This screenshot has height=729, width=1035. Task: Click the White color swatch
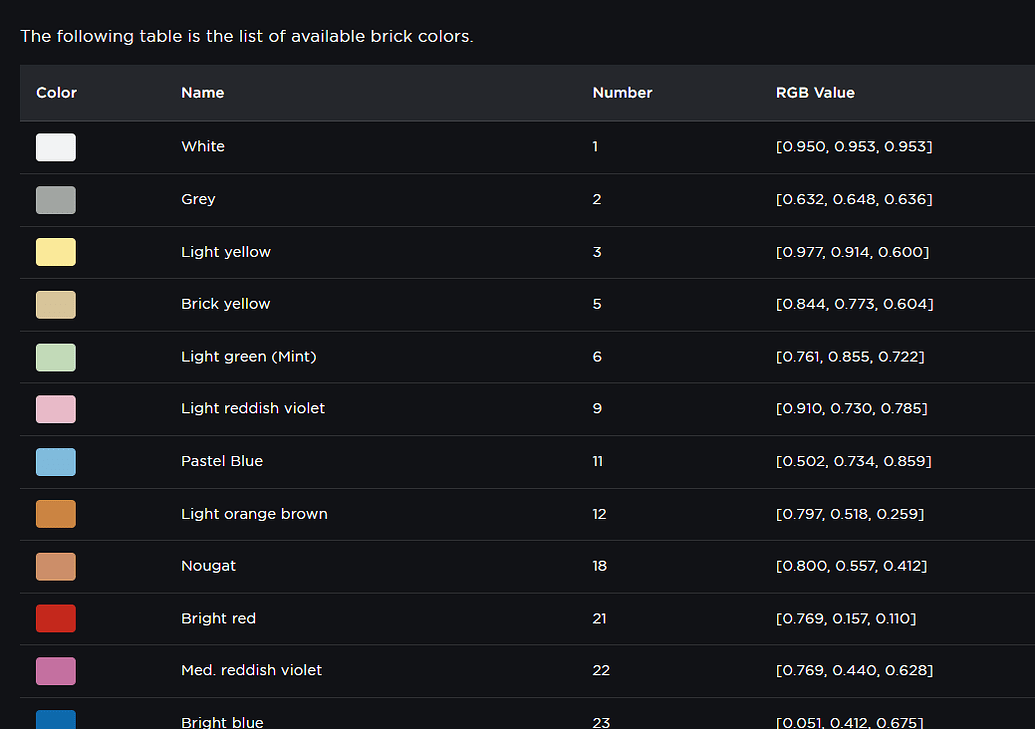55,147
